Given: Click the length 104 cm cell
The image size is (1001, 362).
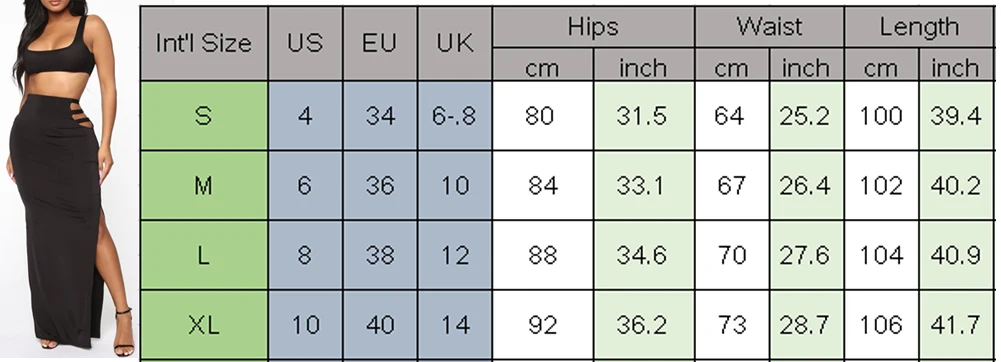Looking at the screenshot, I should click(x=882, y=255).
